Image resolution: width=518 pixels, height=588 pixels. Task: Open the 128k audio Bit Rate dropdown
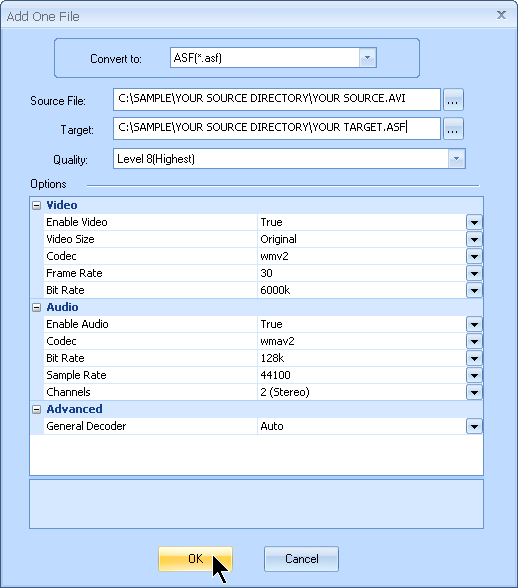coord(474,358)
